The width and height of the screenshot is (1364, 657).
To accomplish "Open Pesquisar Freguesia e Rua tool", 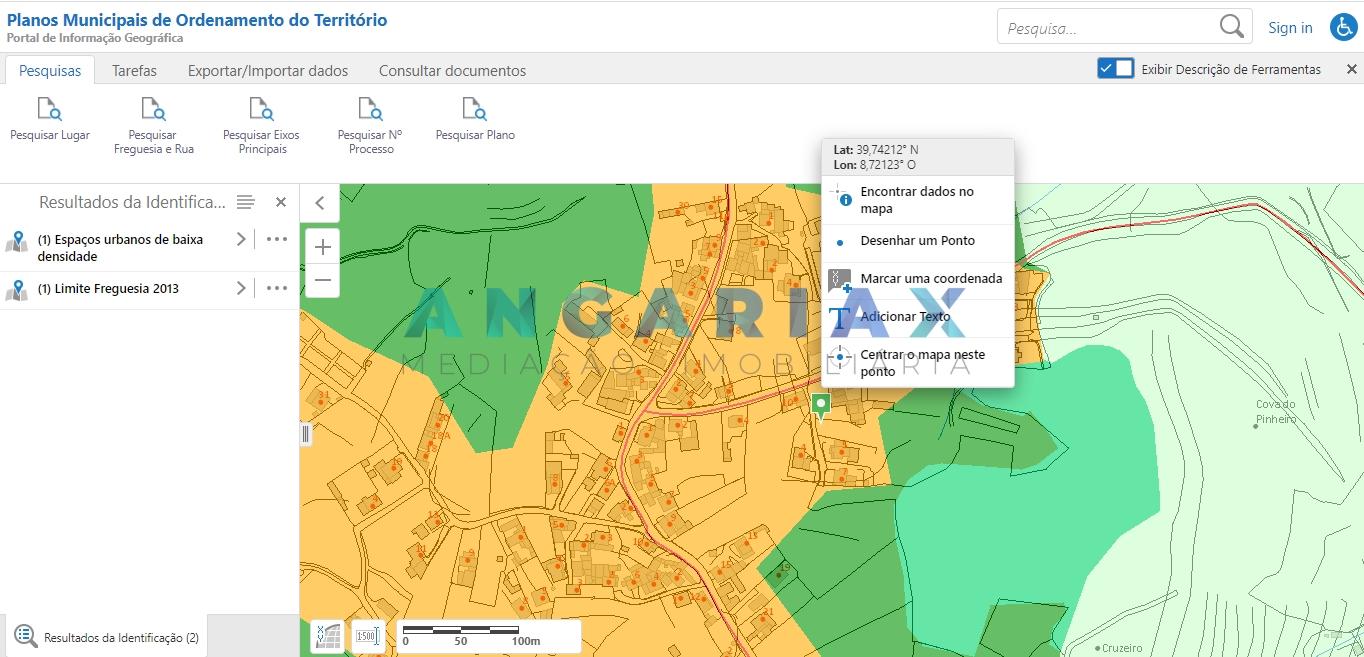I will click(153, 125).
